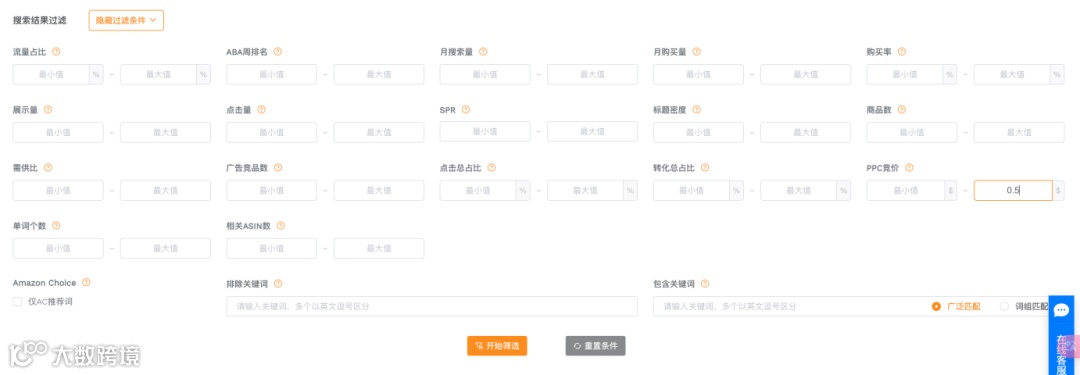Click help icon next to 包含关键词

click(705, 283)
